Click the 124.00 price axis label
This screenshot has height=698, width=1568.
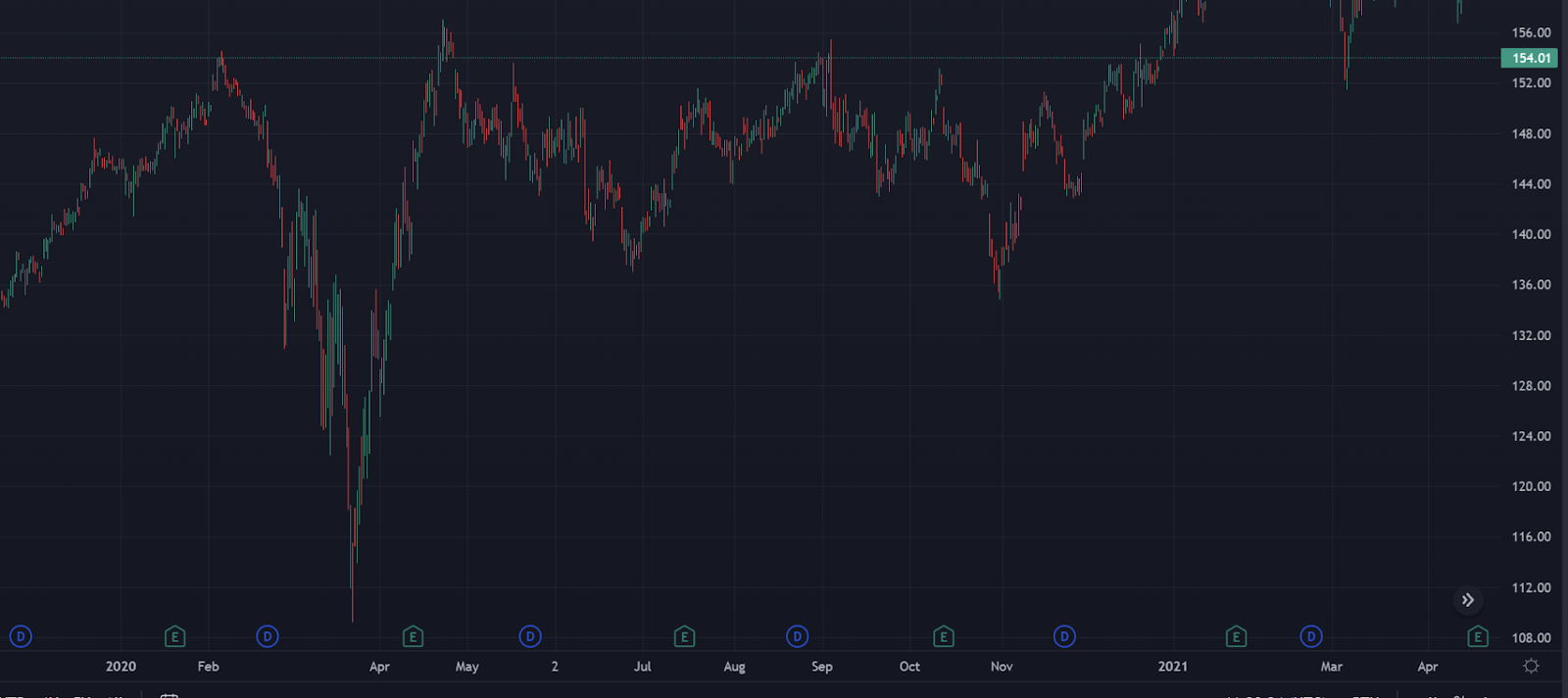[1531, 436]
